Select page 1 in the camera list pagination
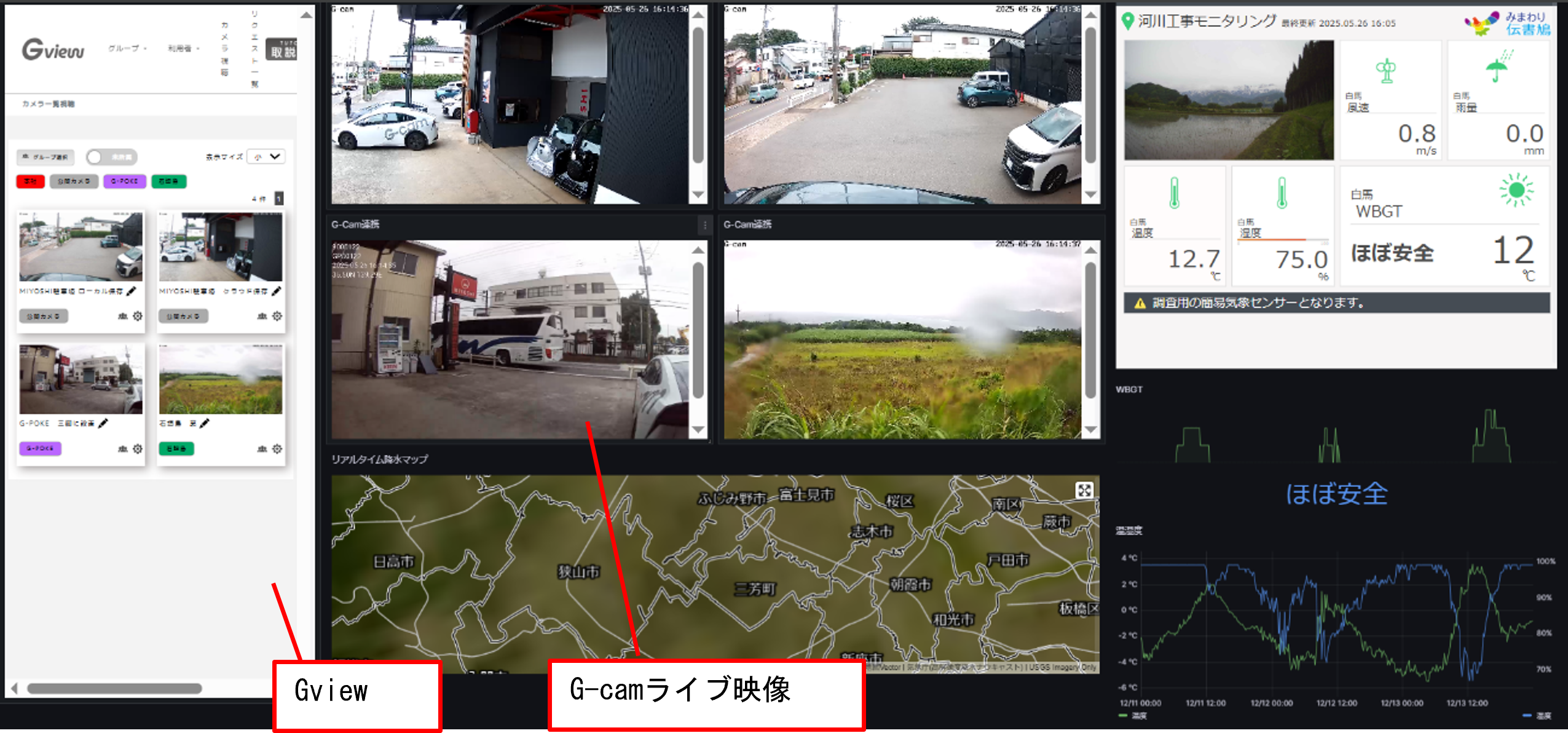Viewport: 1568px width, 733px height. [x=280, y=198]
